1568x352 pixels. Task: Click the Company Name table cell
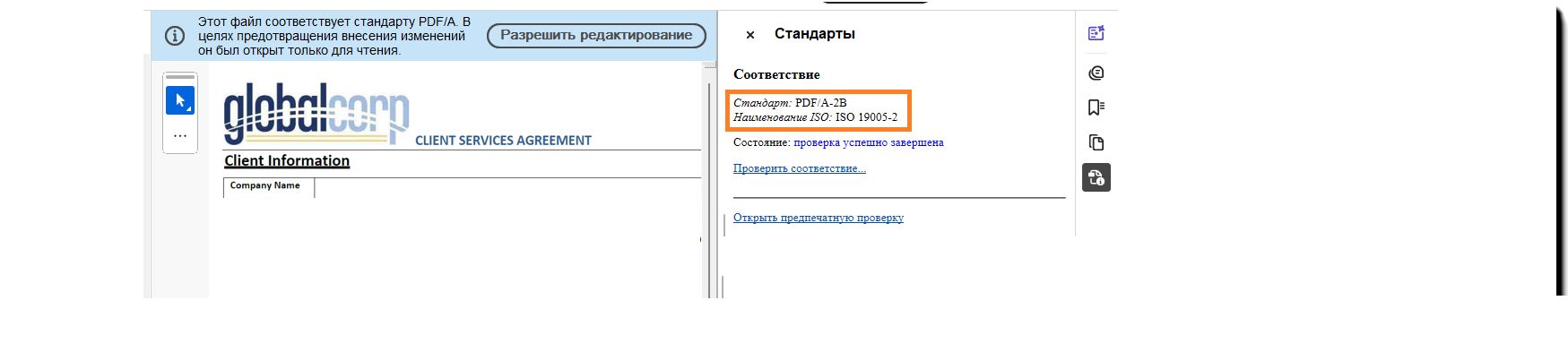click(269, 186)
